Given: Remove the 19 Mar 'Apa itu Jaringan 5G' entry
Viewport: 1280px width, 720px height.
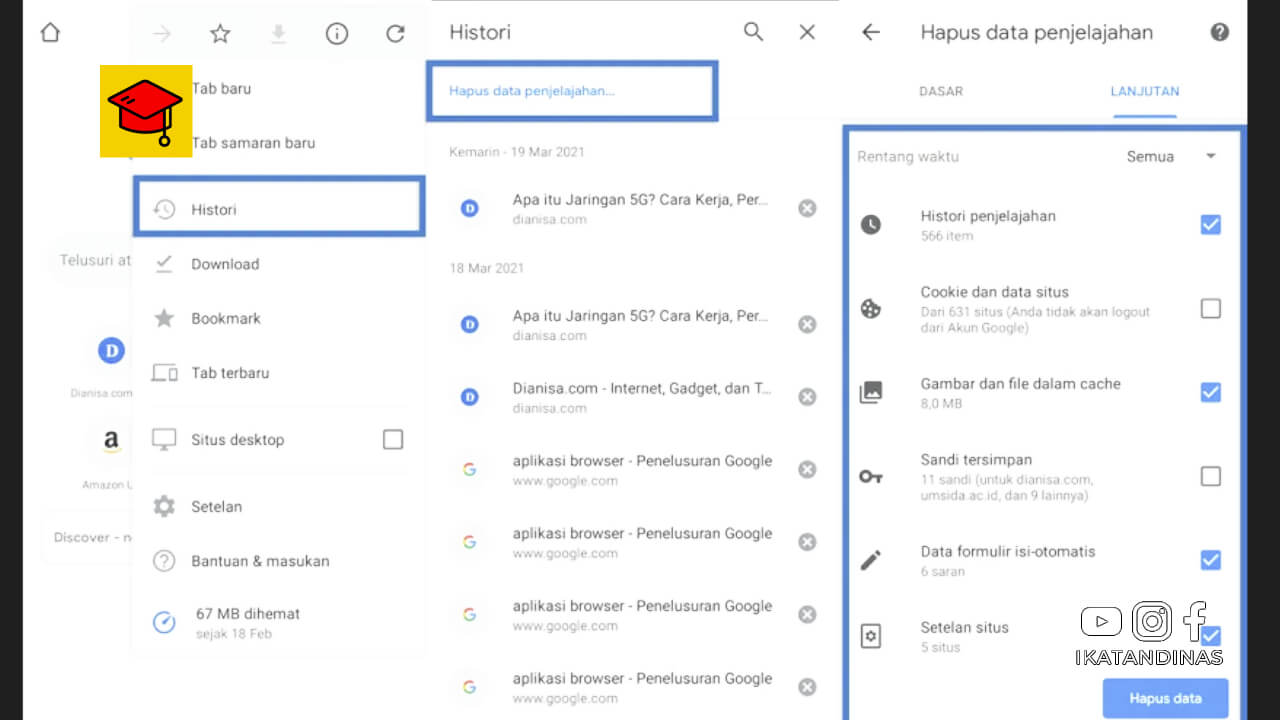Looking at the screenshot, I should (807, 208).
